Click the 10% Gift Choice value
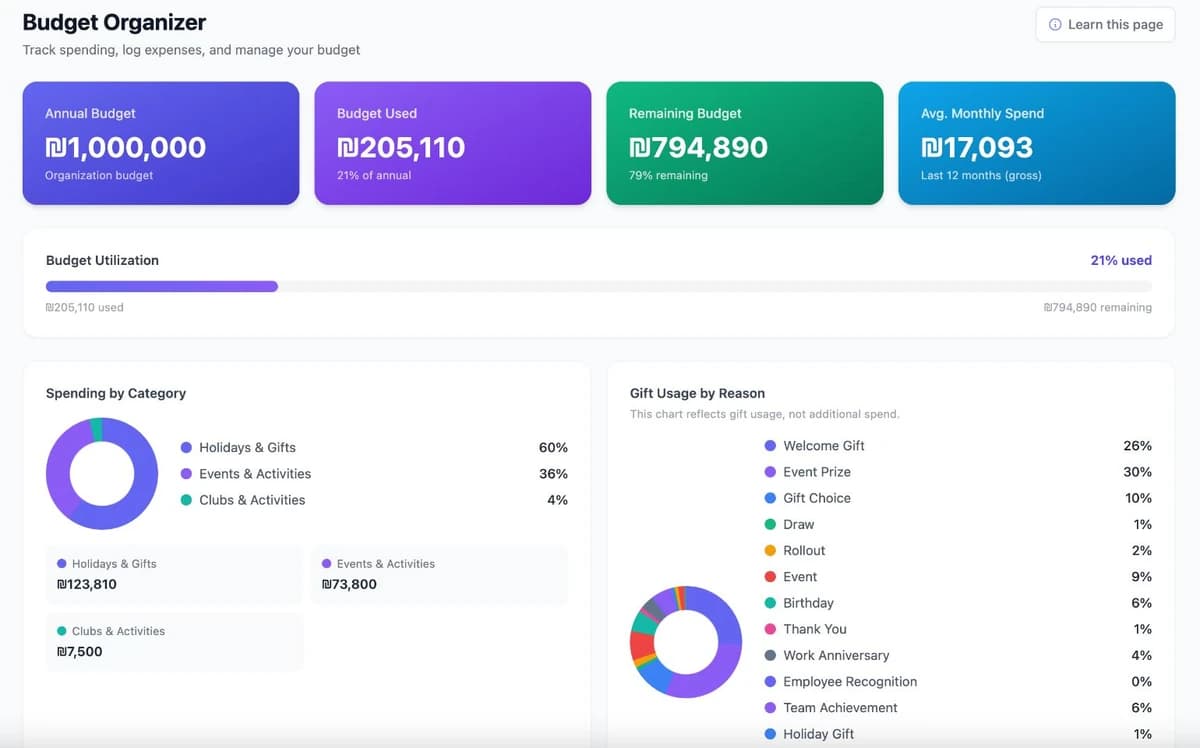 1138,497
